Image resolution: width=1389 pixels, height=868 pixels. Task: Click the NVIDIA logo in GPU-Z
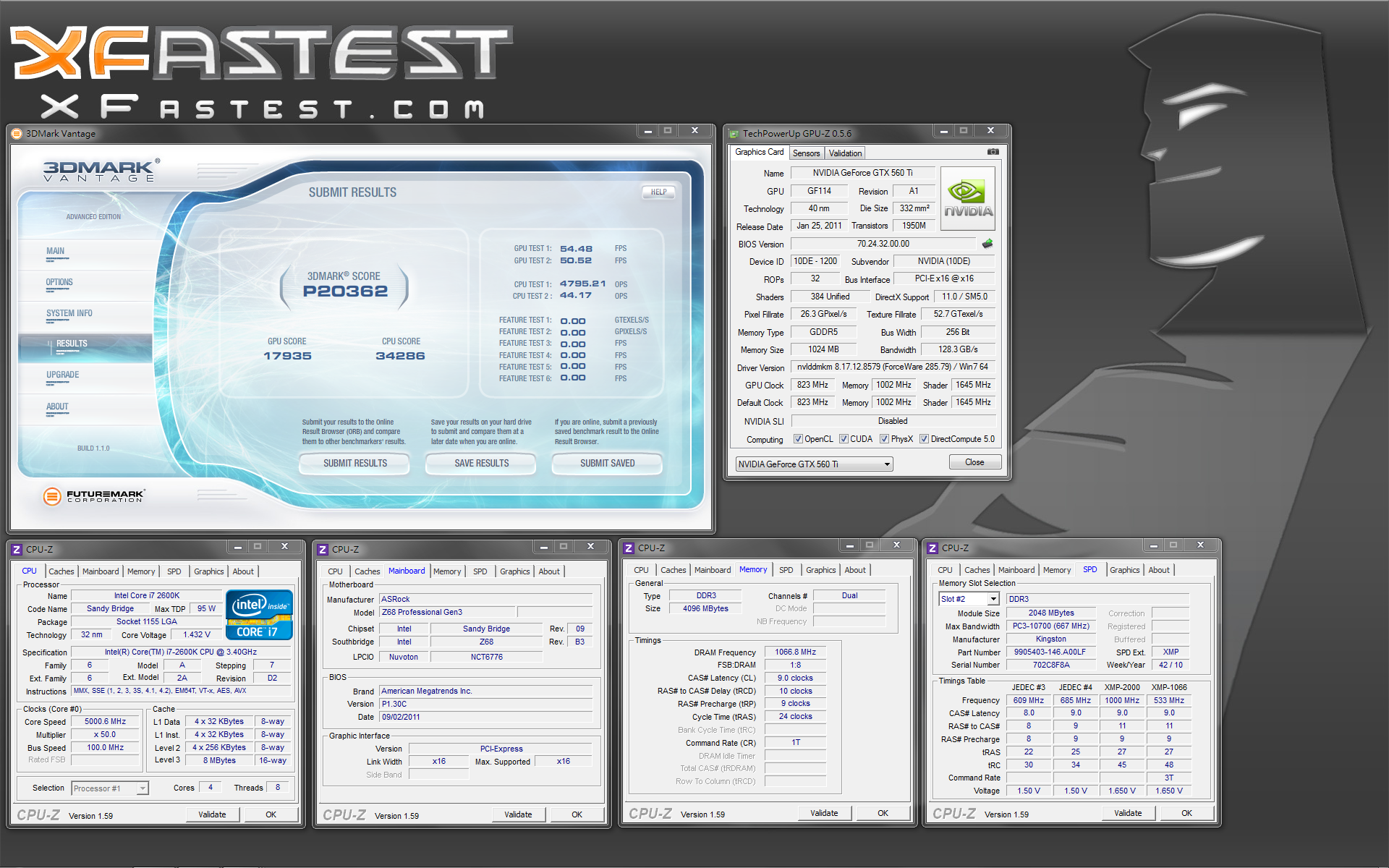coord(968,199)
